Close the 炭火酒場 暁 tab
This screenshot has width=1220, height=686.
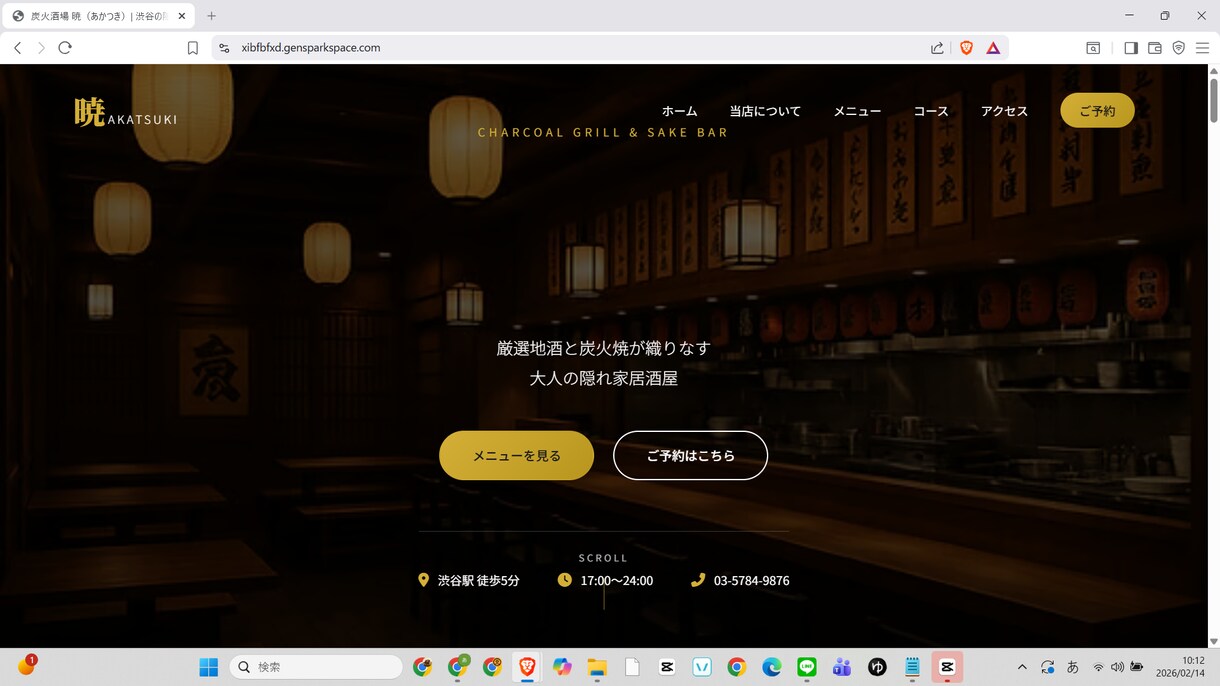tap(182, 16)
